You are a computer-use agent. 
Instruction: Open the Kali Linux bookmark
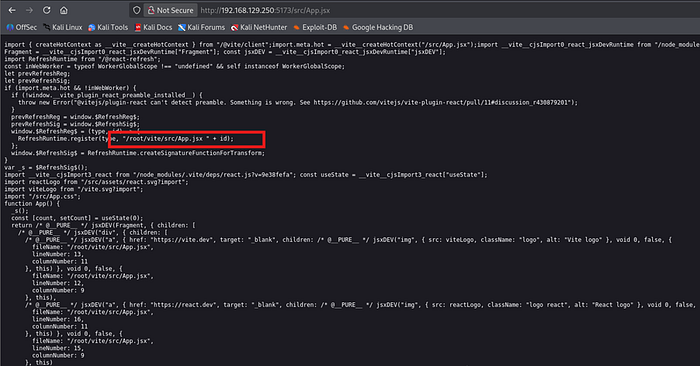[62, 27]
